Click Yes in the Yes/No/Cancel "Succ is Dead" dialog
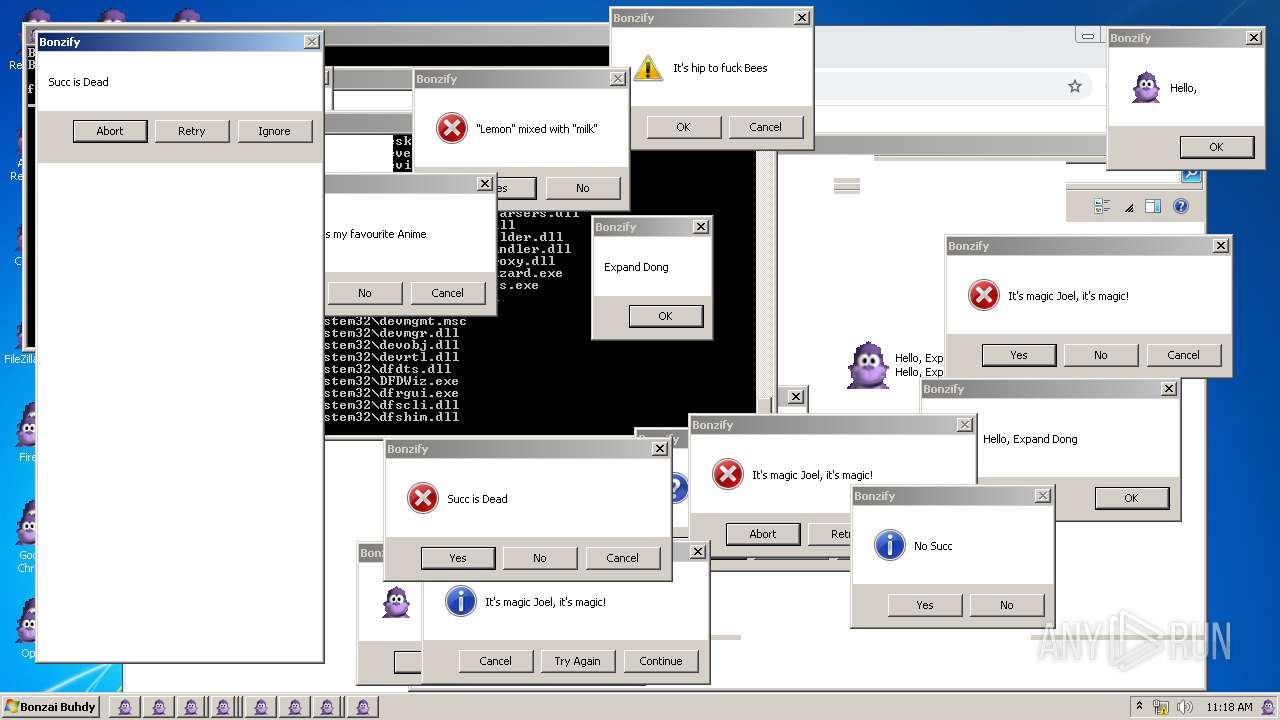 pos(458,558)
